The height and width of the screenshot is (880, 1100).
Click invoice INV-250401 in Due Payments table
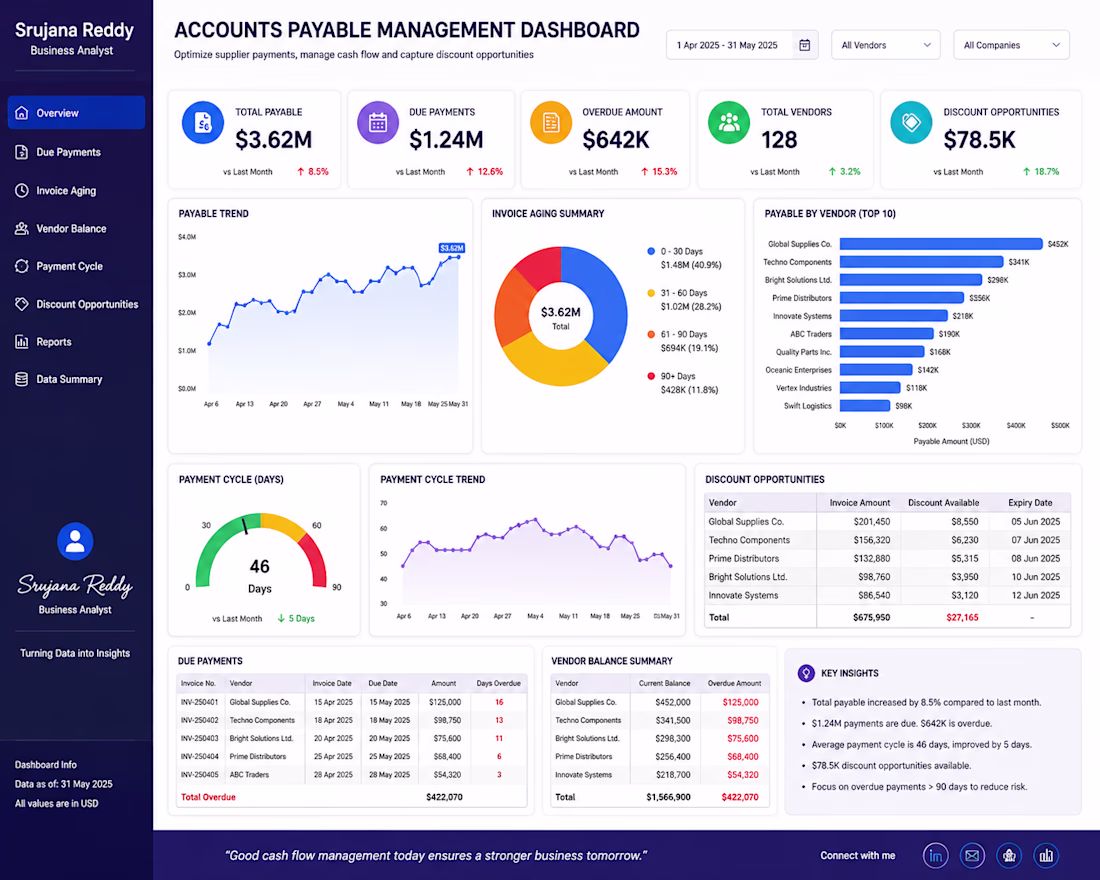[199, 702]
